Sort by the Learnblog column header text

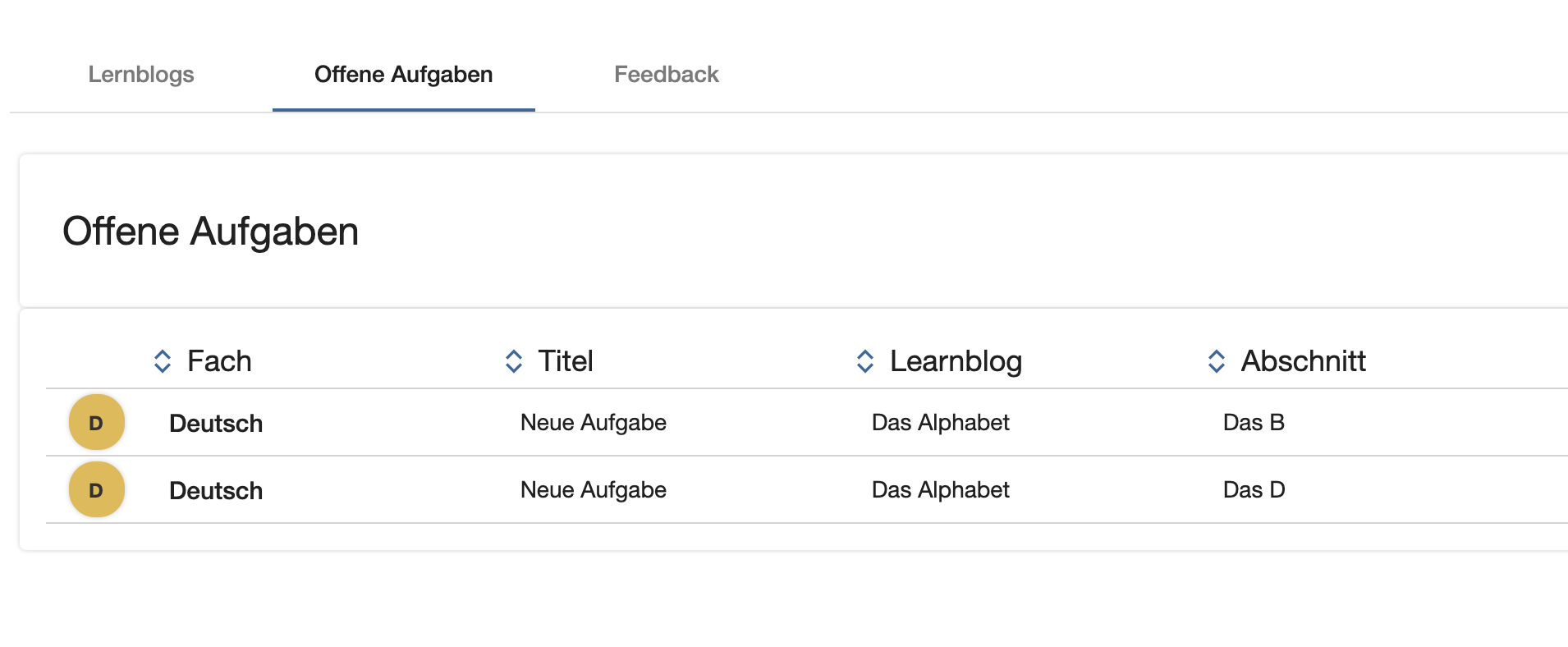coord(956,361)
